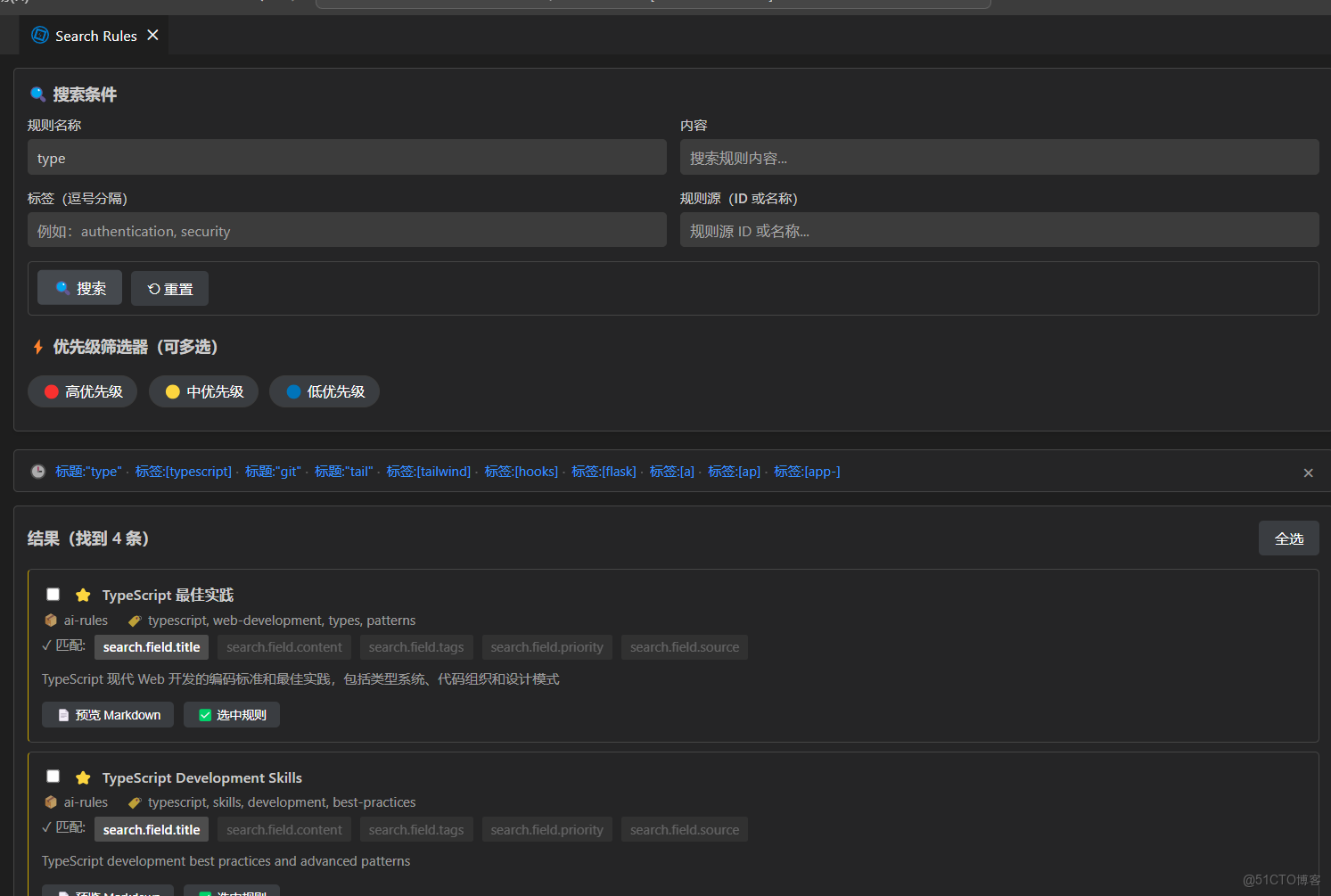Click the 结果 (找到 4 条) heading
Screen dimensions: 1331x896
[x=88, y=538]
